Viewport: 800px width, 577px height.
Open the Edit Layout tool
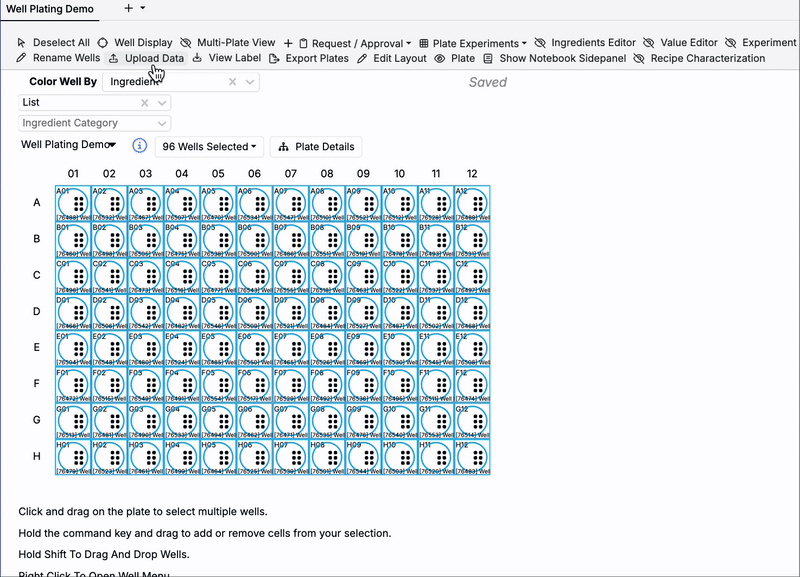[x=392, y=58]
